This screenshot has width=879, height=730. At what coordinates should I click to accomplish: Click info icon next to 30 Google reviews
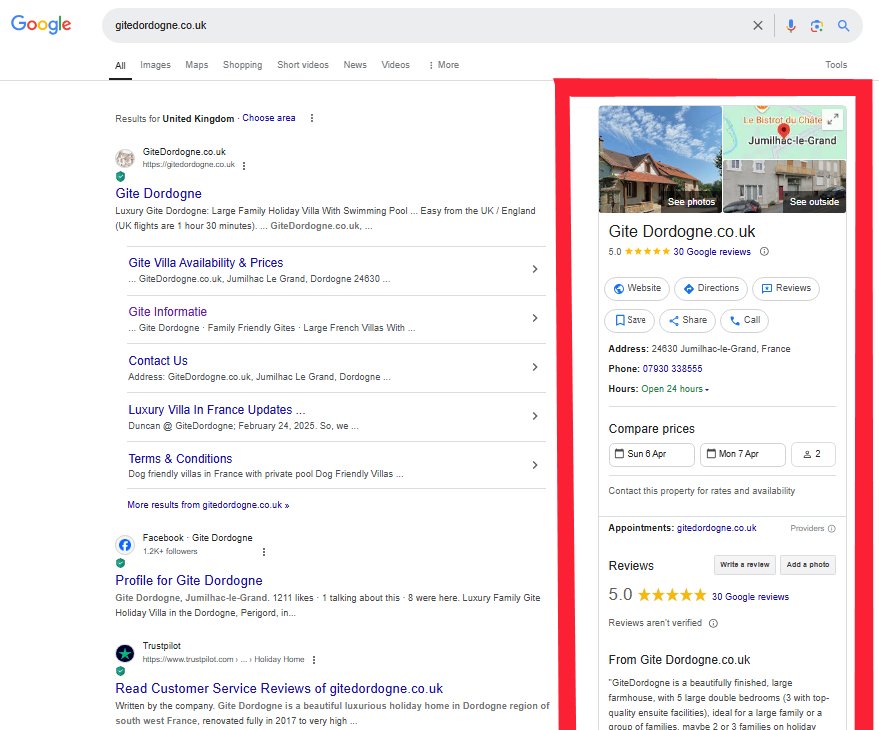click(x=764, y=252)
